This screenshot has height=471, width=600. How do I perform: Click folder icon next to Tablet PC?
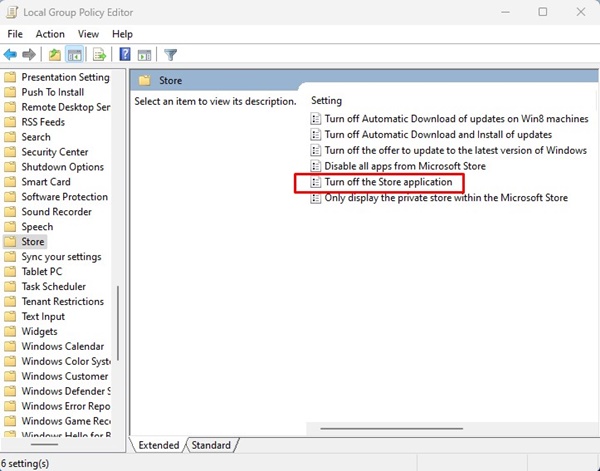pos(10,272)
